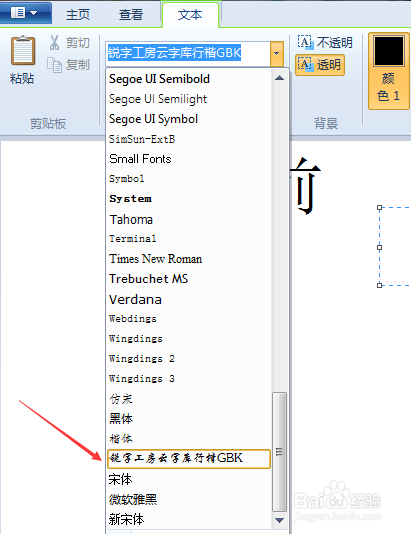Viewport: 411px width, 534px height.
Task: Click the Copy 复制 icon
Action: click(x=54, y=64)
